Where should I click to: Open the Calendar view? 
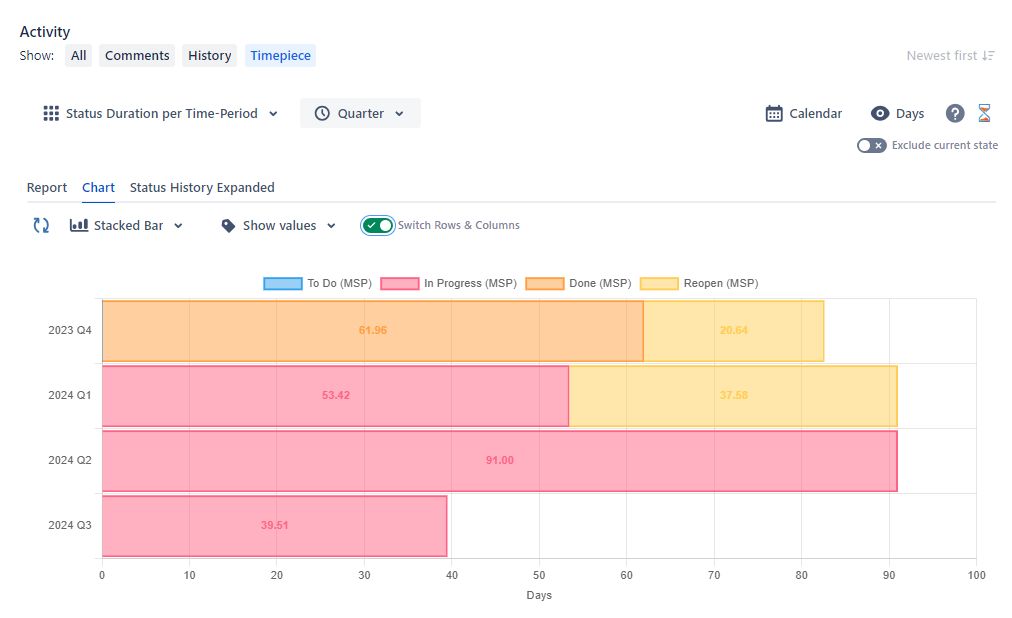(x=803, y=113)
